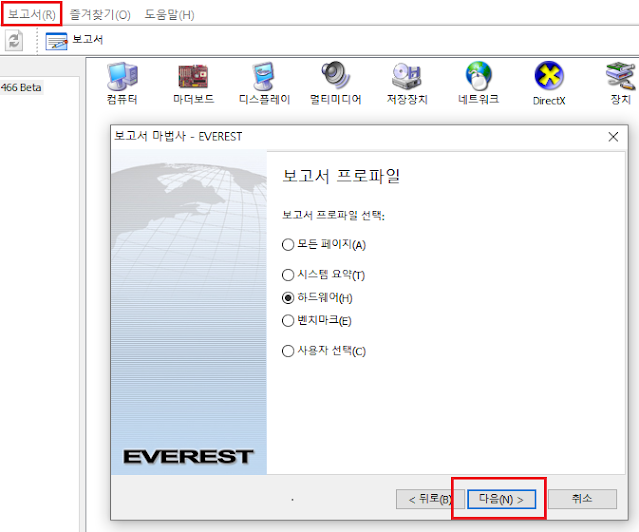This screenshot has width=639, height=532.
Task: Open the DirectX category icon
Action: coord(549,83)
